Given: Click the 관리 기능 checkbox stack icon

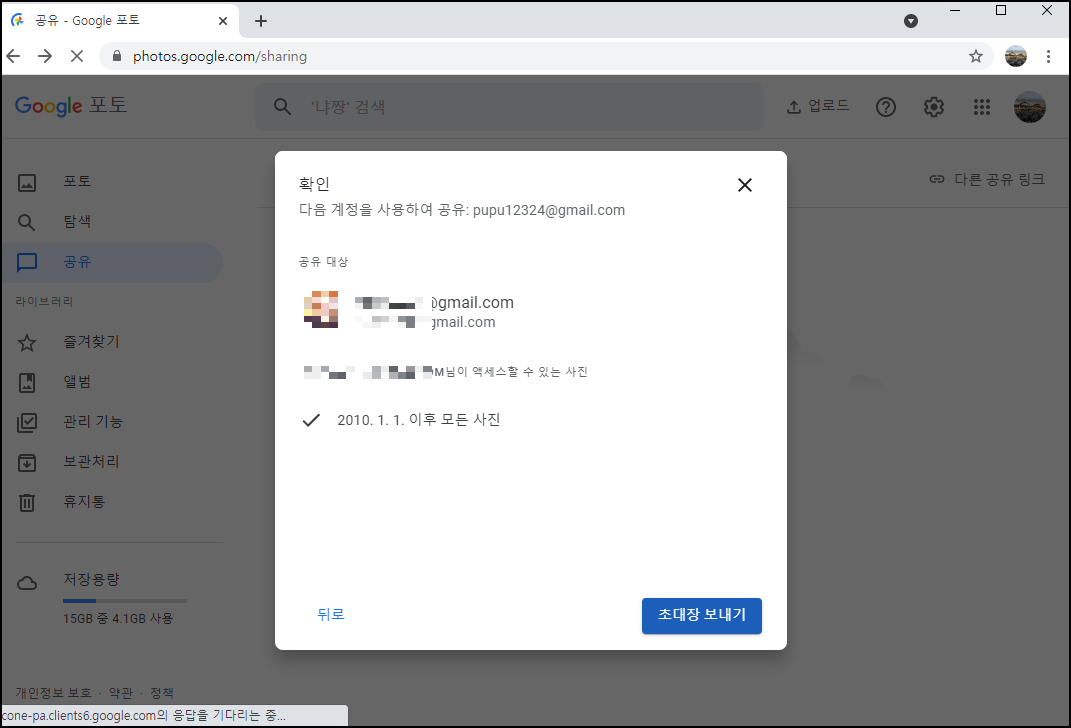Looking at the screenshot, I should click(x=27, y=423).
